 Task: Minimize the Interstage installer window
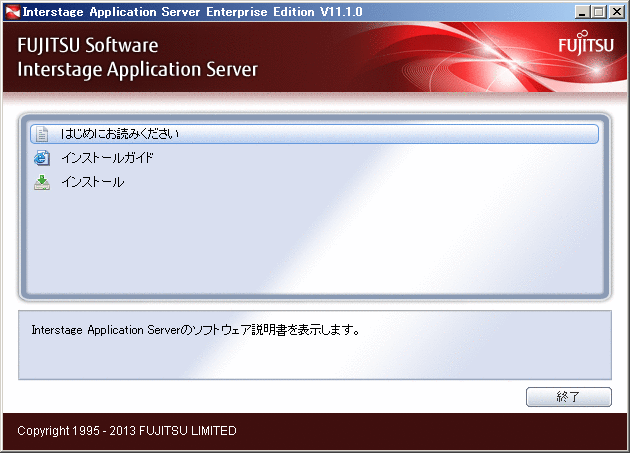coord(583,11)
